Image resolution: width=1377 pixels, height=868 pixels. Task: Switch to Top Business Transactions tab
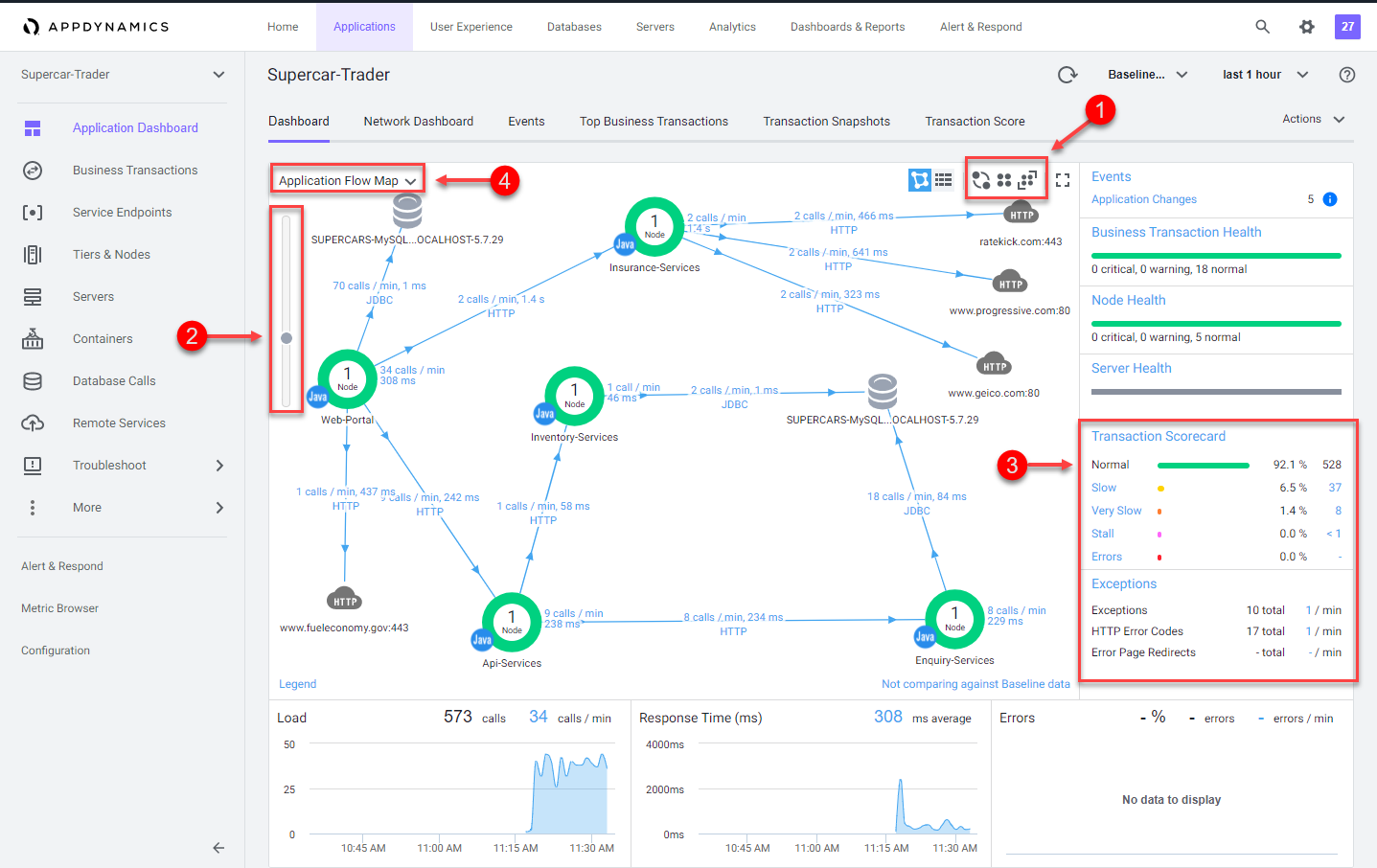click(x=654, y=121)
